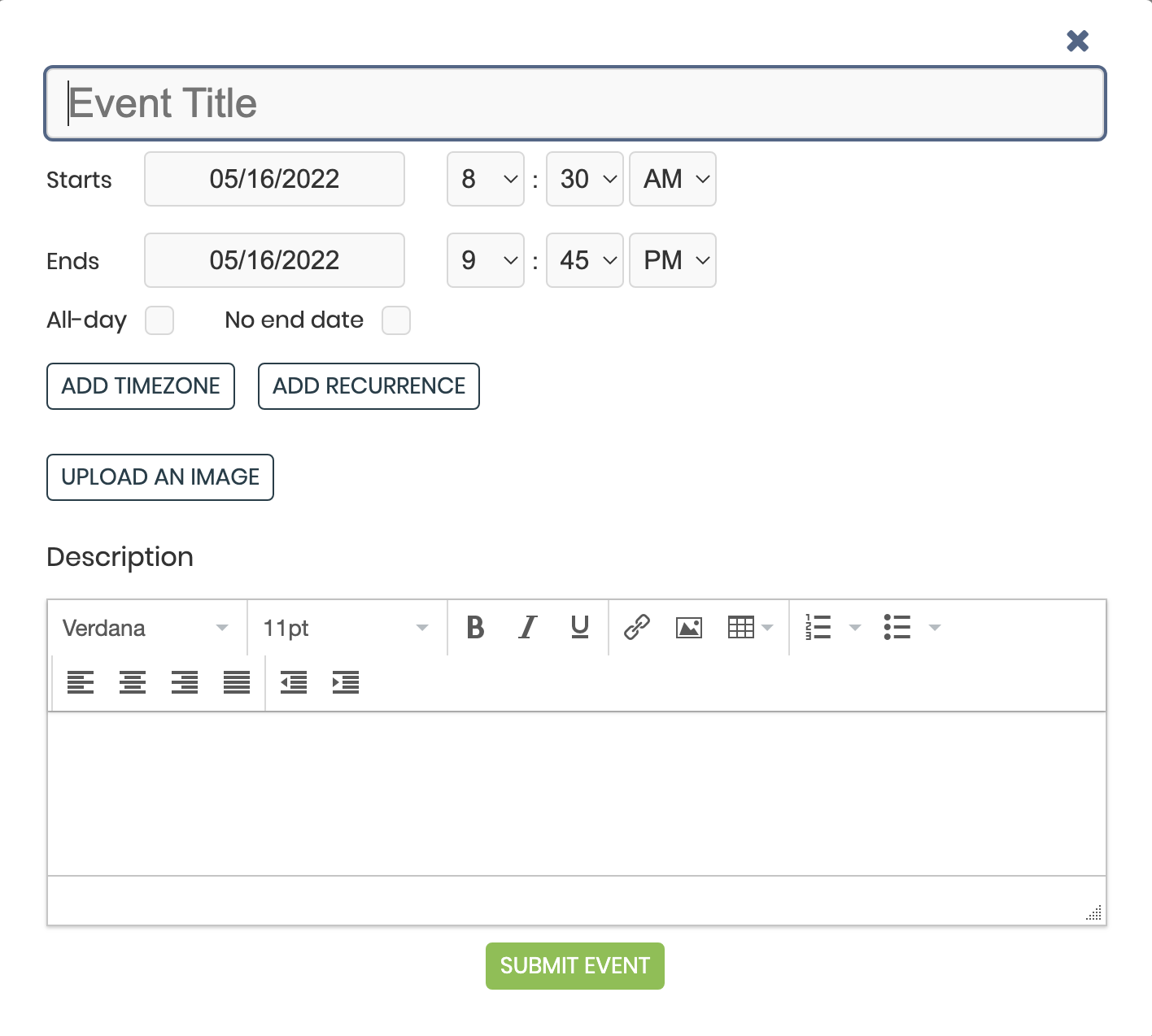The image size is (1152, 1036).
Task: Open the Verdana font family dropdown
Action: point(146,628)
